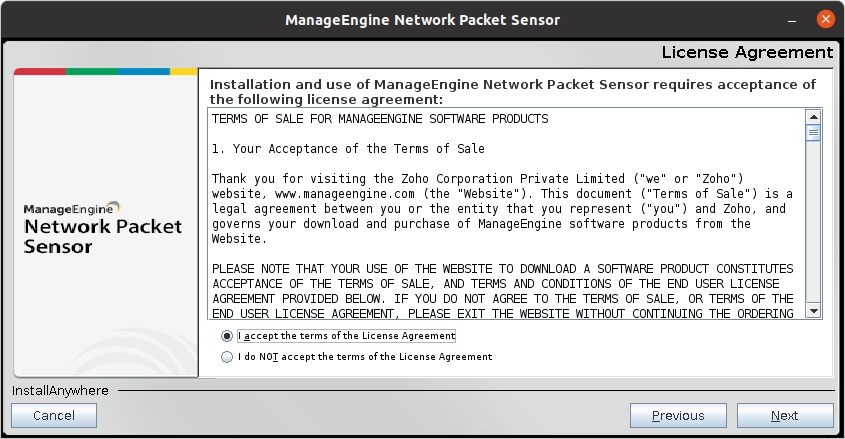Click license text scrollbar down arrow
This screenshot has width=845, height=439.
[x=813, y=311]
